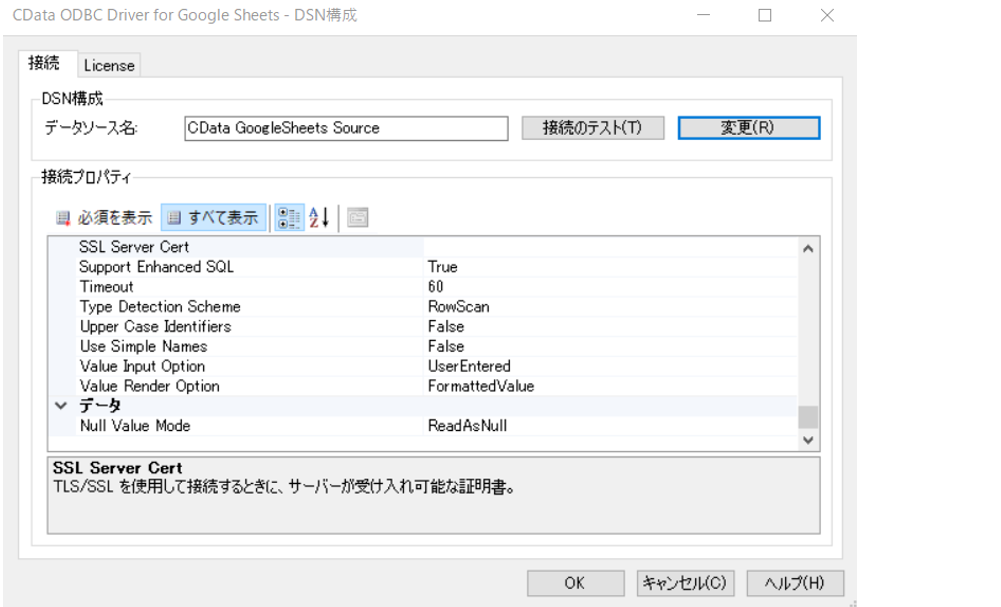Open the License tab
Image resolution: width=1001 pixels, height=607 pixels.
[x=109, y=65]
